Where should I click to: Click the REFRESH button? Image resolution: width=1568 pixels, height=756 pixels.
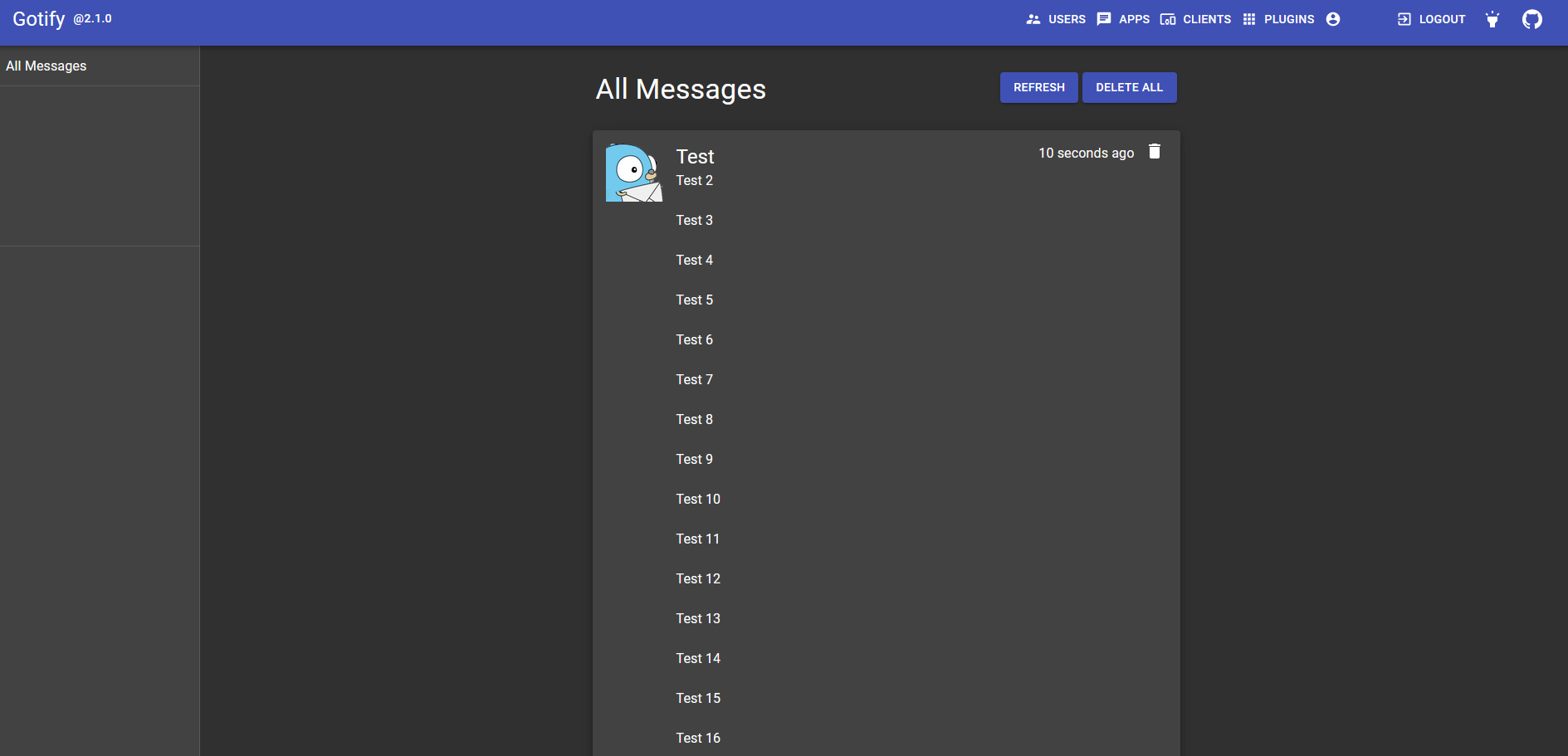[x=1038, y=87]
